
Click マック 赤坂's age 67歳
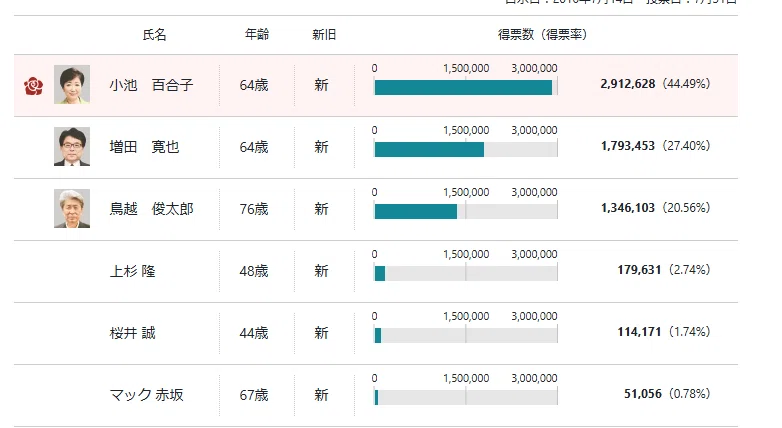pos(254,395)
